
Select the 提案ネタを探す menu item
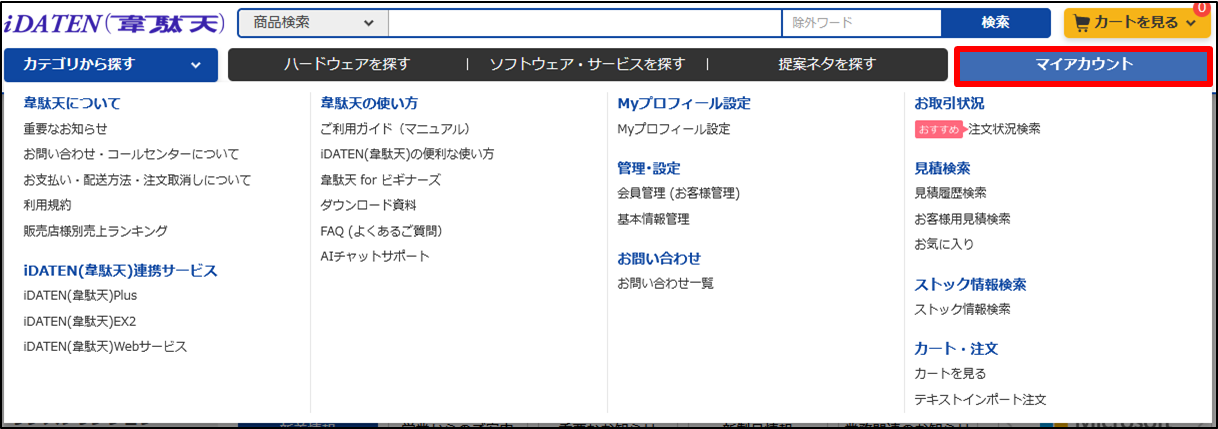(827, 65)
